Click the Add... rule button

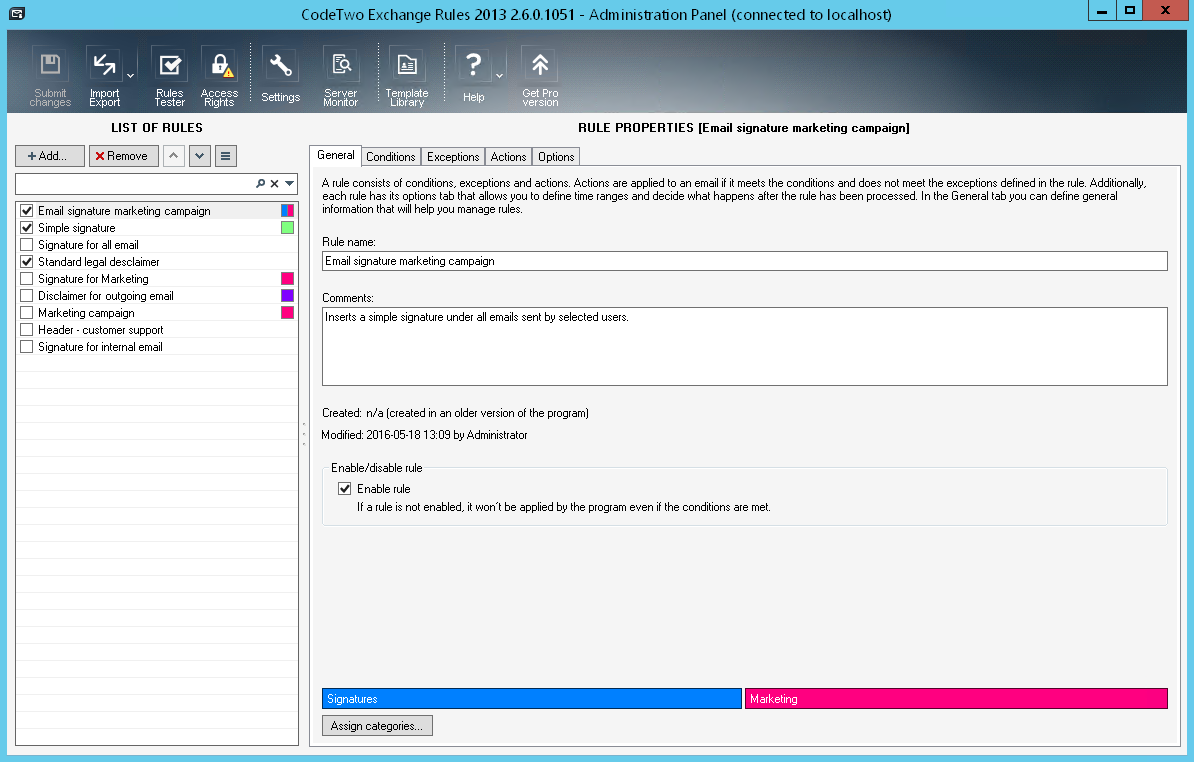49,156
